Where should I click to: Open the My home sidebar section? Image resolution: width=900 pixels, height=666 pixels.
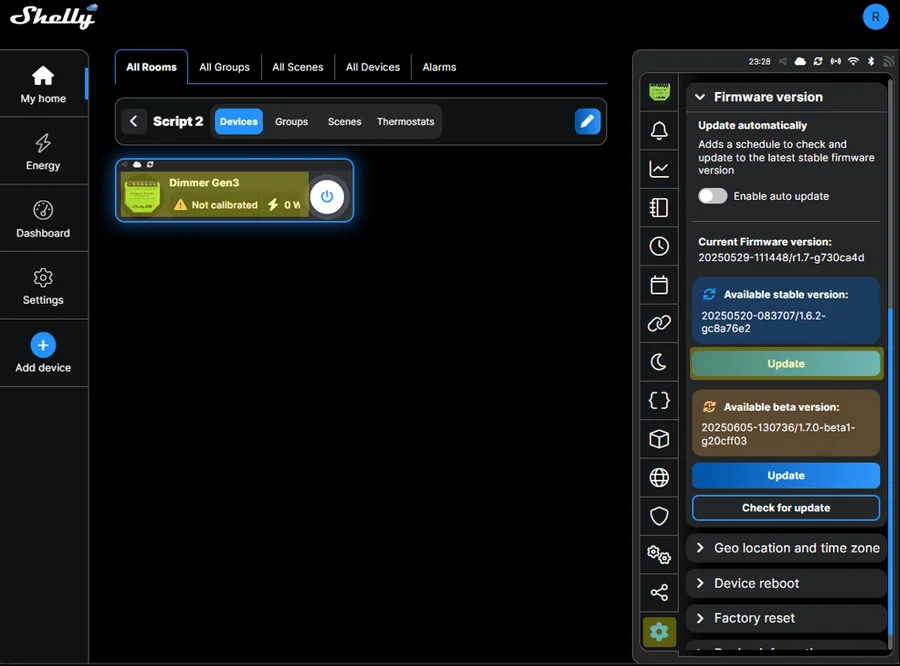(43, 84)
